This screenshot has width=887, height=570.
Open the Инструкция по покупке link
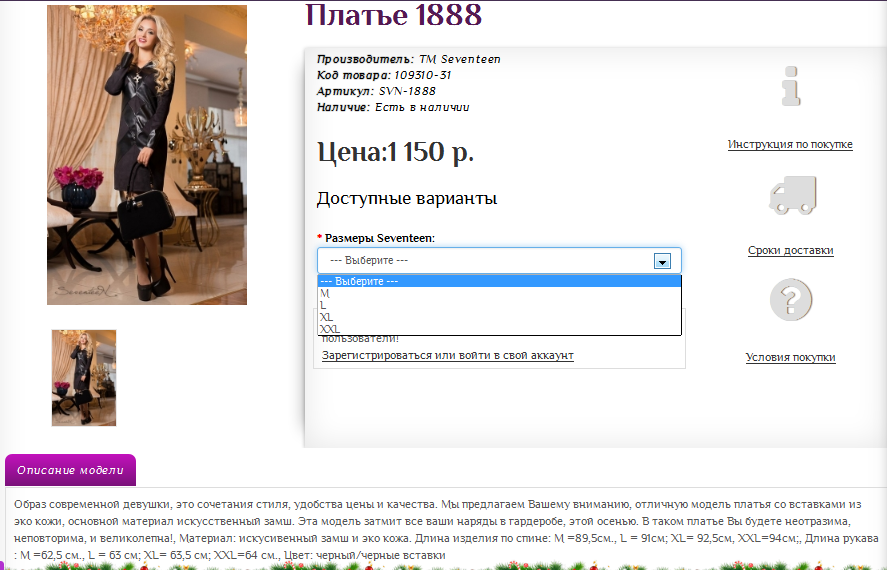(x=790, y=144)
